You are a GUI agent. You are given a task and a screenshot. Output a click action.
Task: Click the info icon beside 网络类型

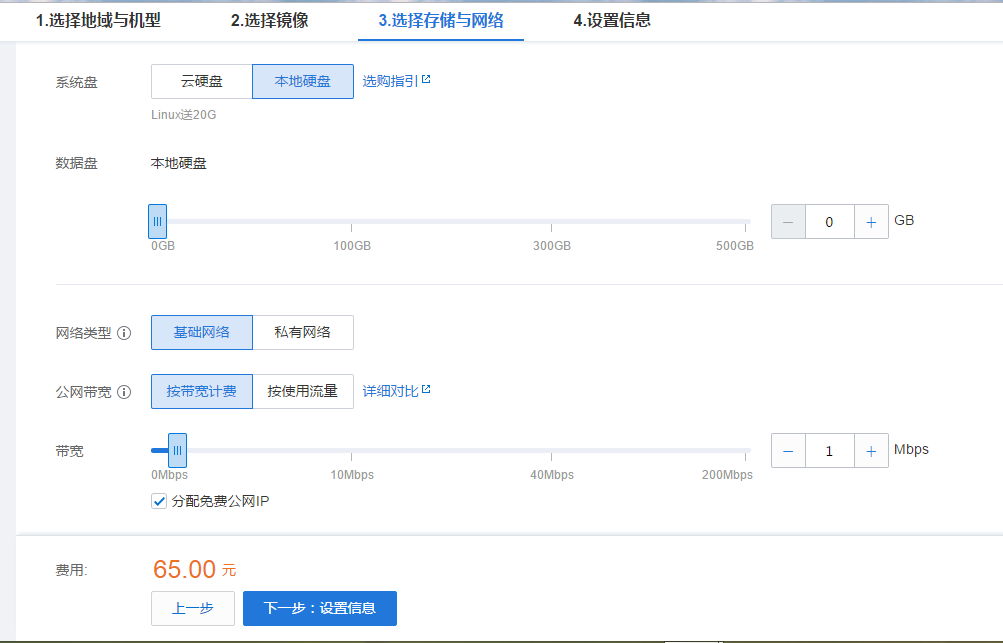[124, 333]
